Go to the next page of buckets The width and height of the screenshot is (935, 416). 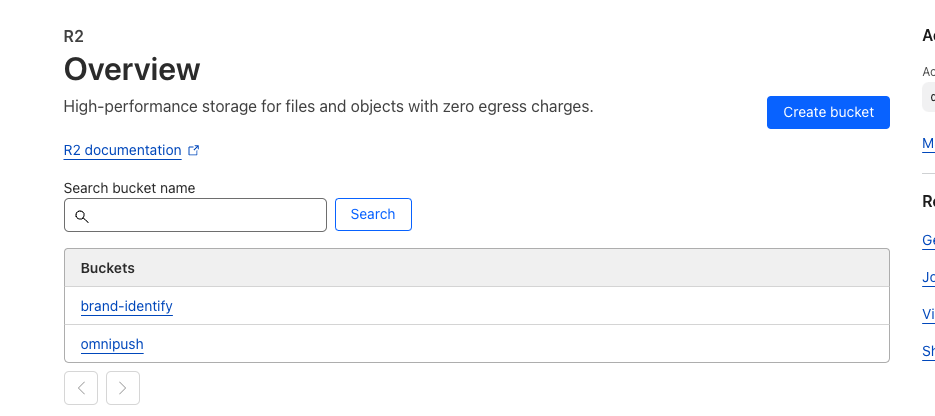122,388
